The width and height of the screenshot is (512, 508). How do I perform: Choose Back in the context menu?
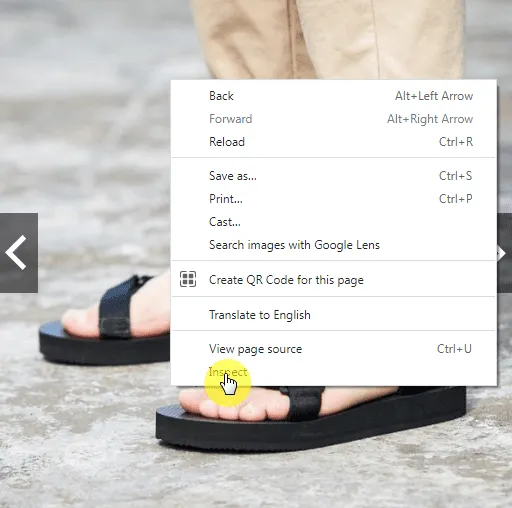333,96
